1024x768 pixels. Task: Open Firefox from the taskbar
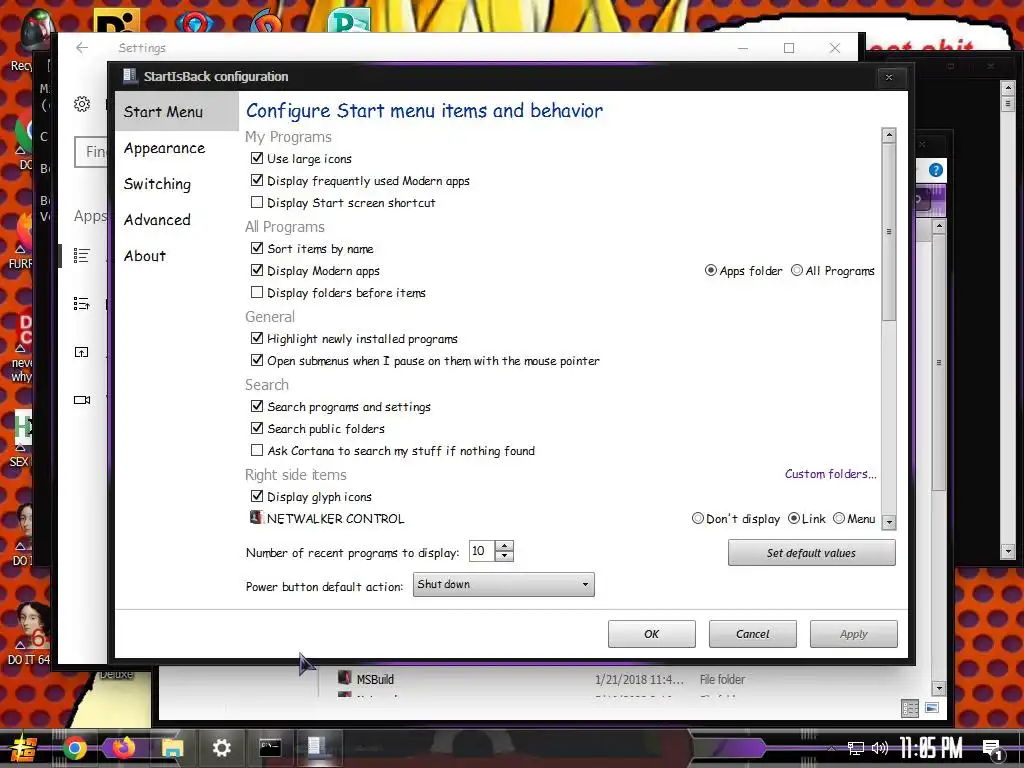point(124,747)
